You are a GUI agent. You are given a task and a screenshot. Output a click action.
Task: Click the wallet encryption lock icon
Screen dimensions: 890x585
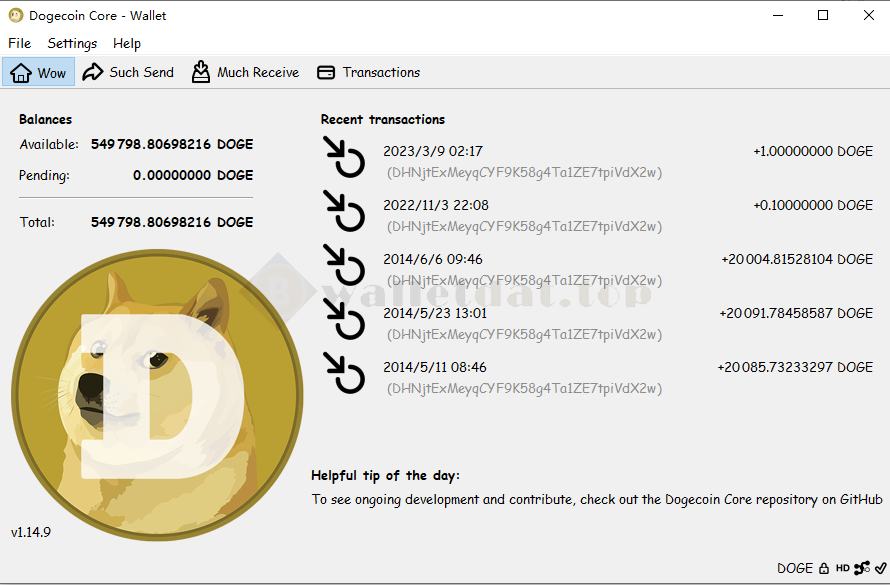824,568
